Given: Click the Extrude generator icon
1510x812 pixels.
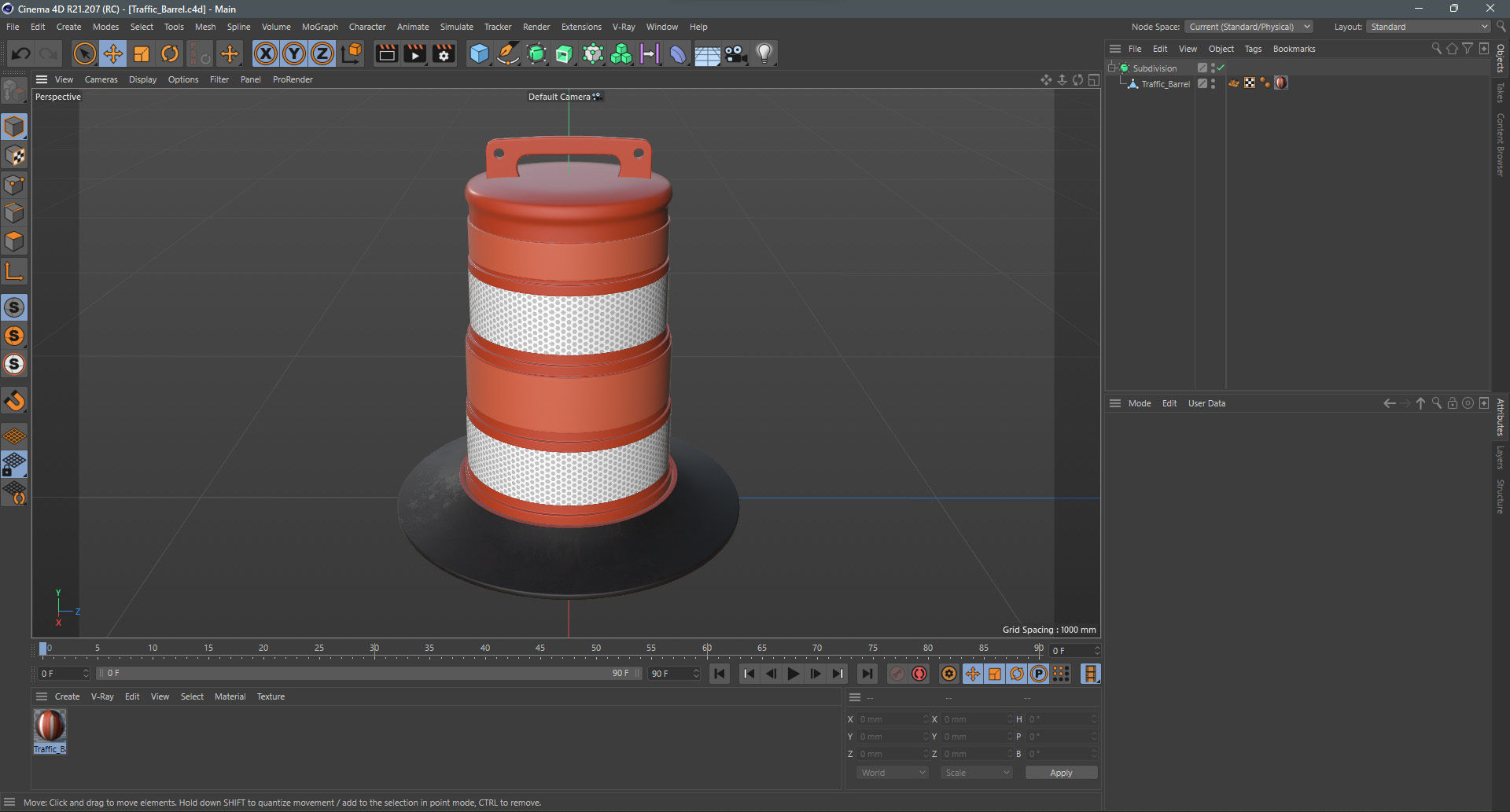Looking at the screenshot, I should coord(565,53).
